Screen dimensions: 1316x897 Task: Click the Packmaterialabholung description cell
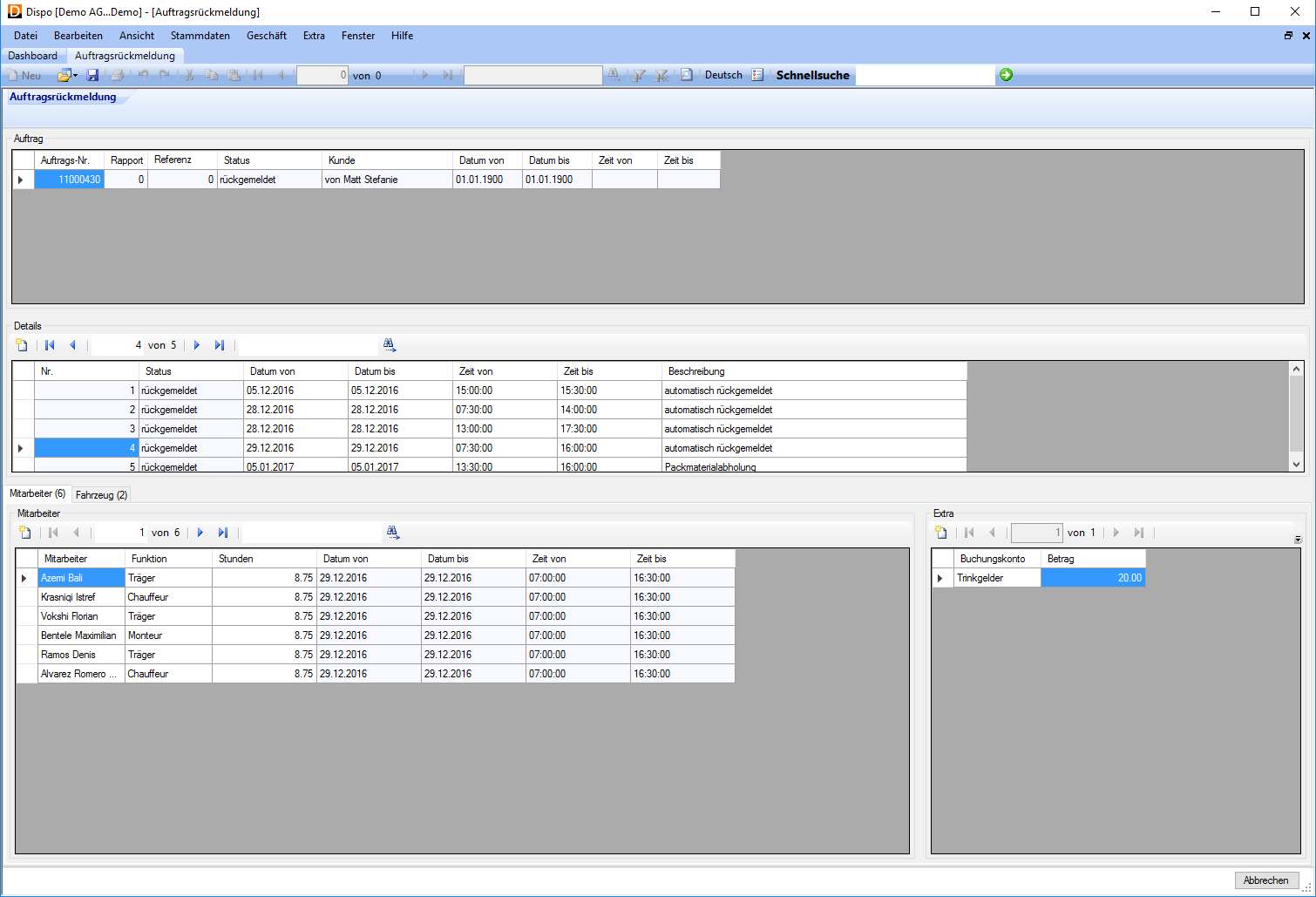[x=815, y=466]
